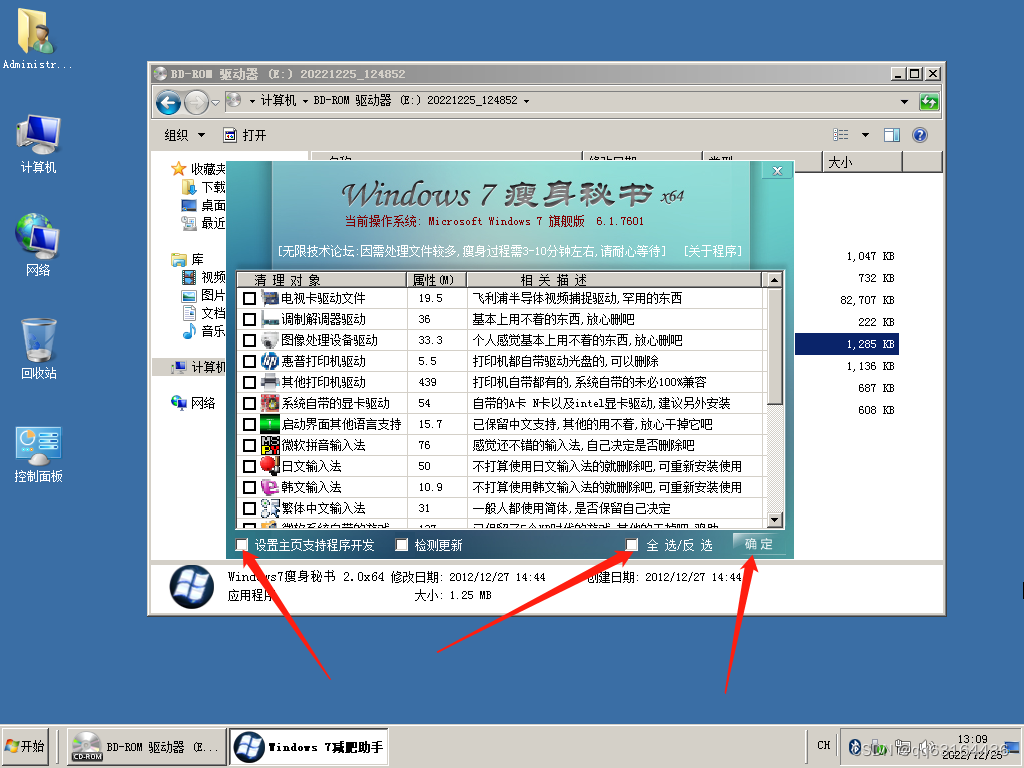Image resolution: width=1024 pixels, height=768 pixels.
Task: Expand the BD-ROM 驱动器 breadcrumb dropdown arrow
Action: click(x=526, y=101)
